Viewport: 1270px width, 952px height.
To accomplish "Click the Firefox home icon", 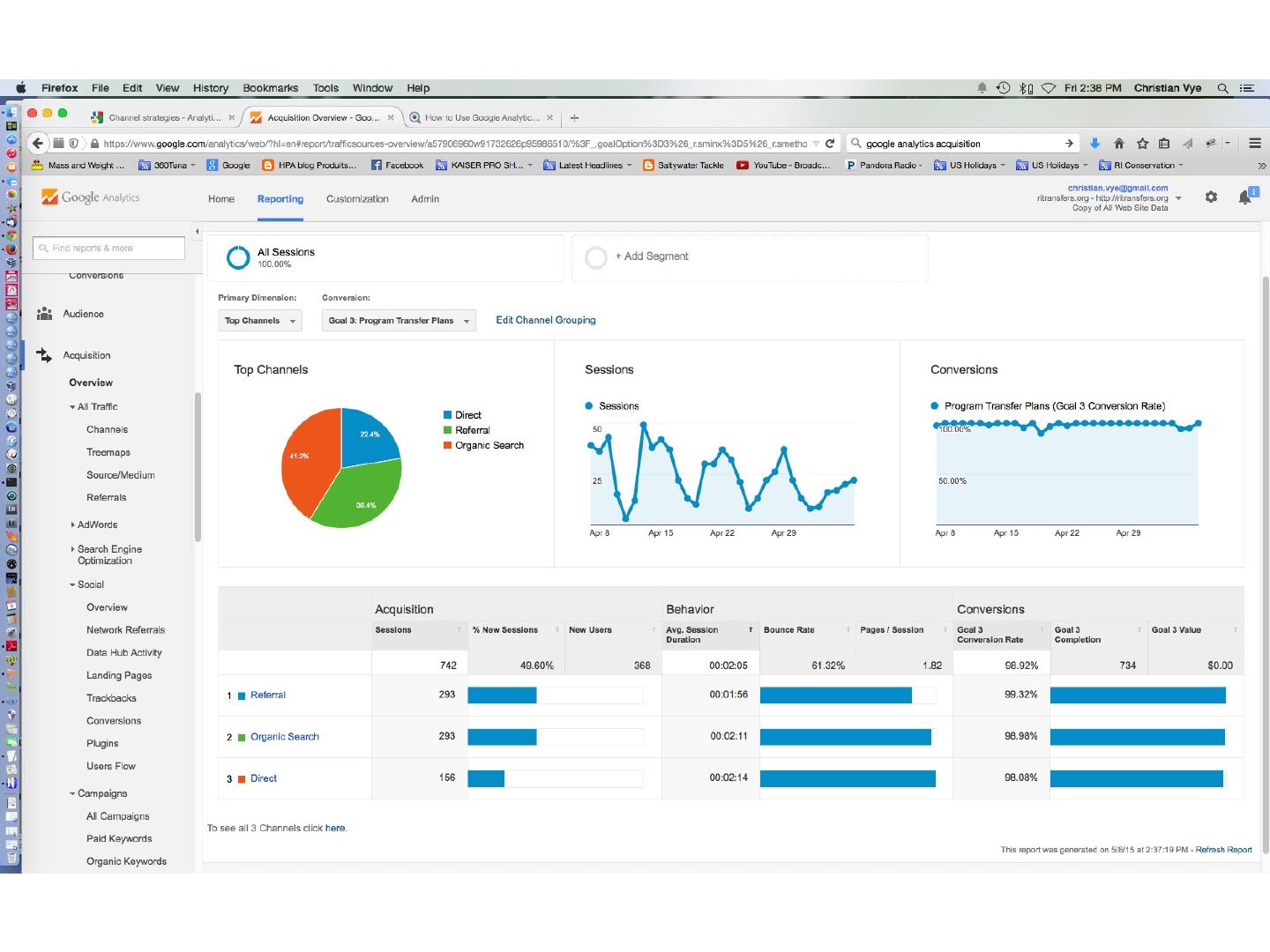I will pyautogui.click(x=1118, y=144).
